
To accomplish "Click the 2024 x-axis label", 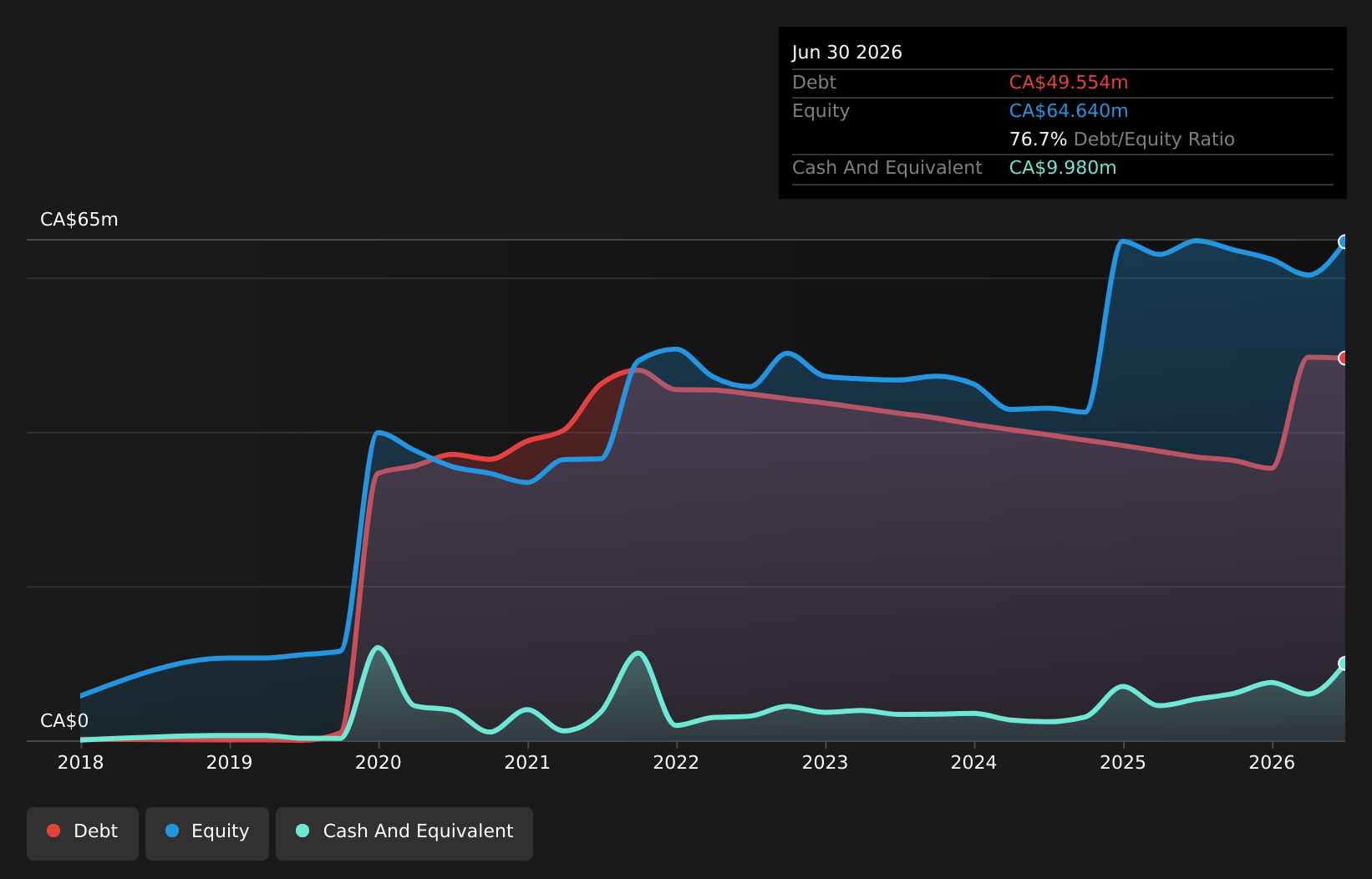I will [974, 762].
